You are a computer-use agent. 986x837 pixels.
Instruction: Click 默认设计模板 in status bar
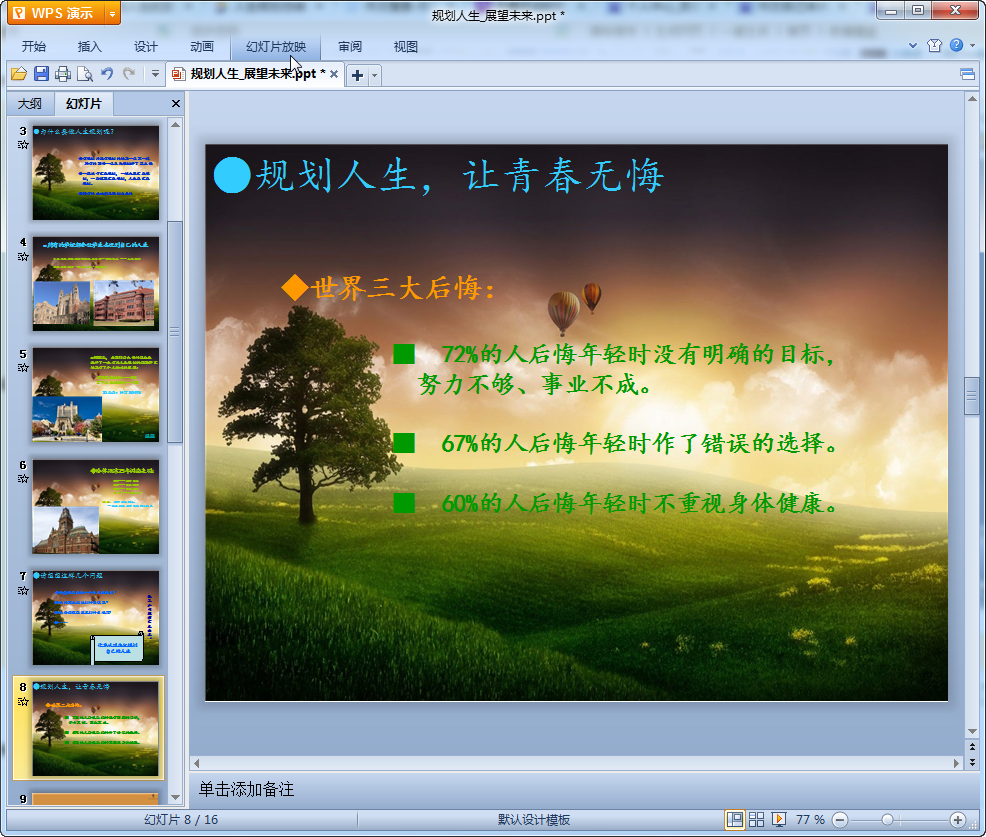coord(534,819)
